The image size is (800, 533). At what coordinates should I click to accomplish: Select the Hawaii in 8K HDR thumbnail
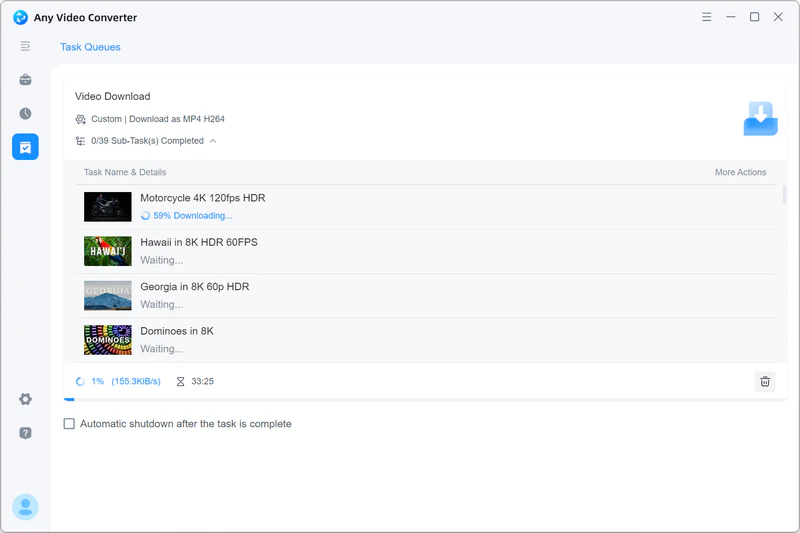pyautogui.click(x=108, y=251)
